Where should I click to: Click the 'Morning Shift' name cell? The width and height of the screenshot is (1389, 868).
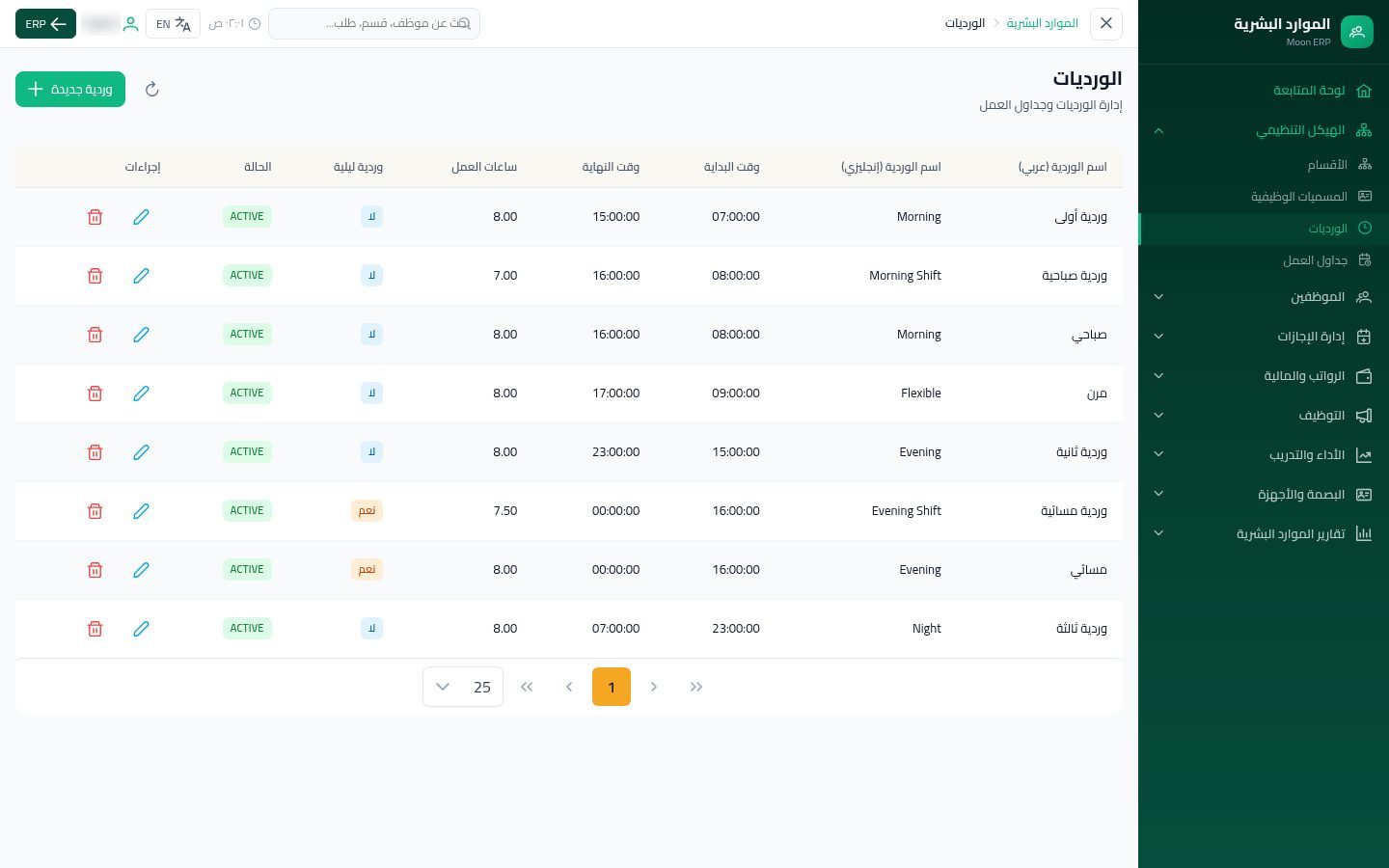coord(905,276)
